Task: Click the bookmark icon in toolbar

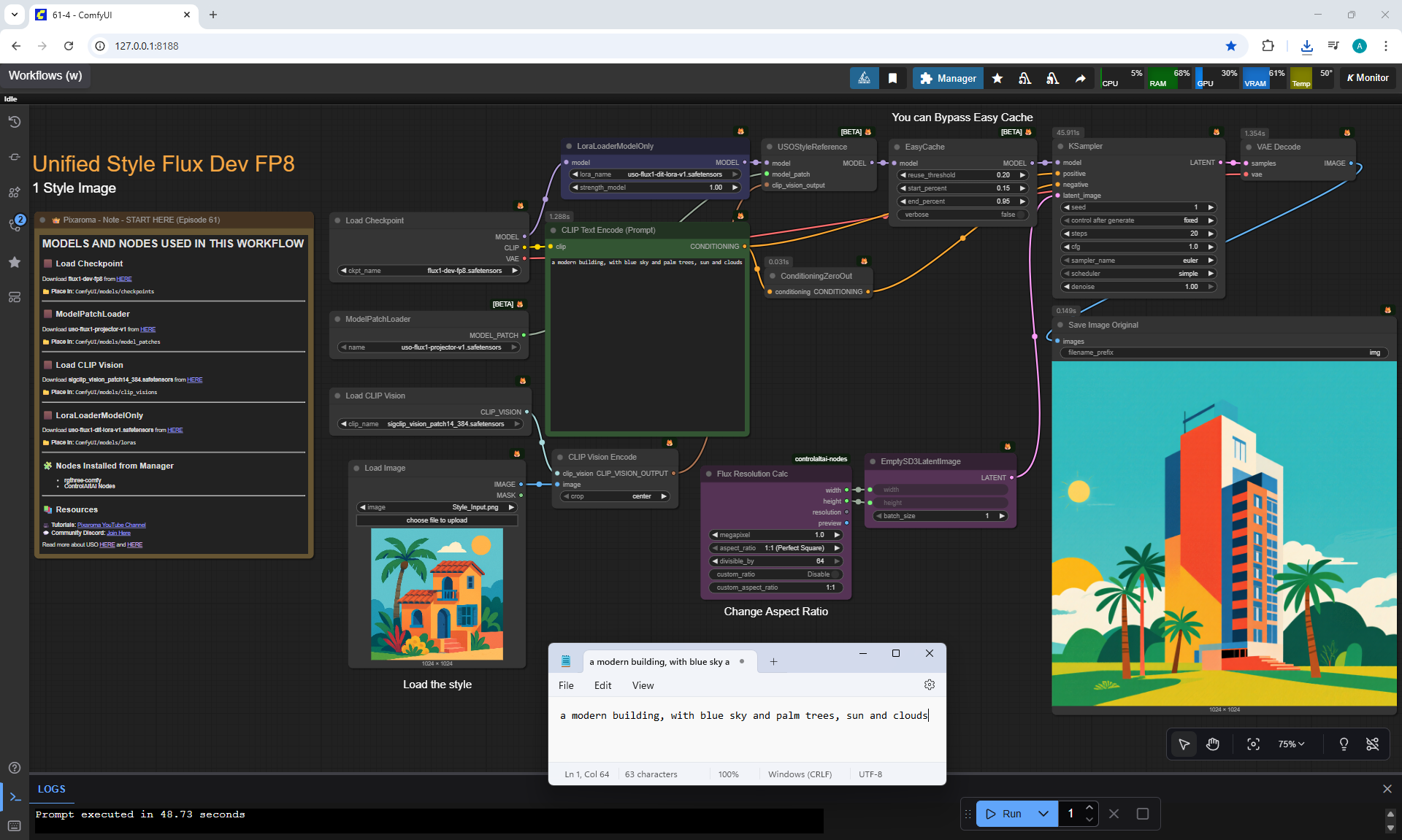Action: click(892, 78)
